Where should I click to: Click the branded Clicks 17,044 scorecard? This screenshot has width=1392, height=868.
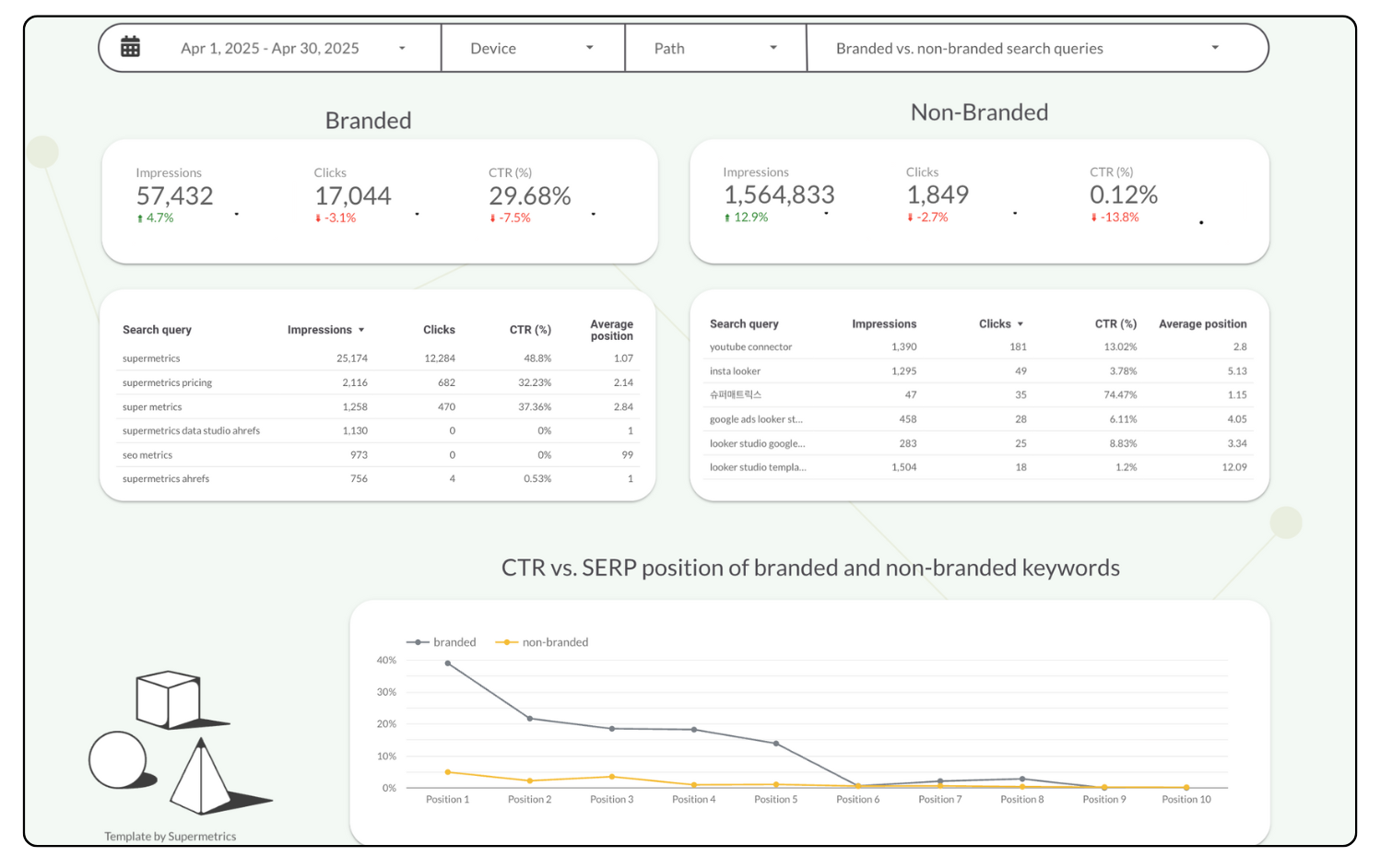click(352, 196)
